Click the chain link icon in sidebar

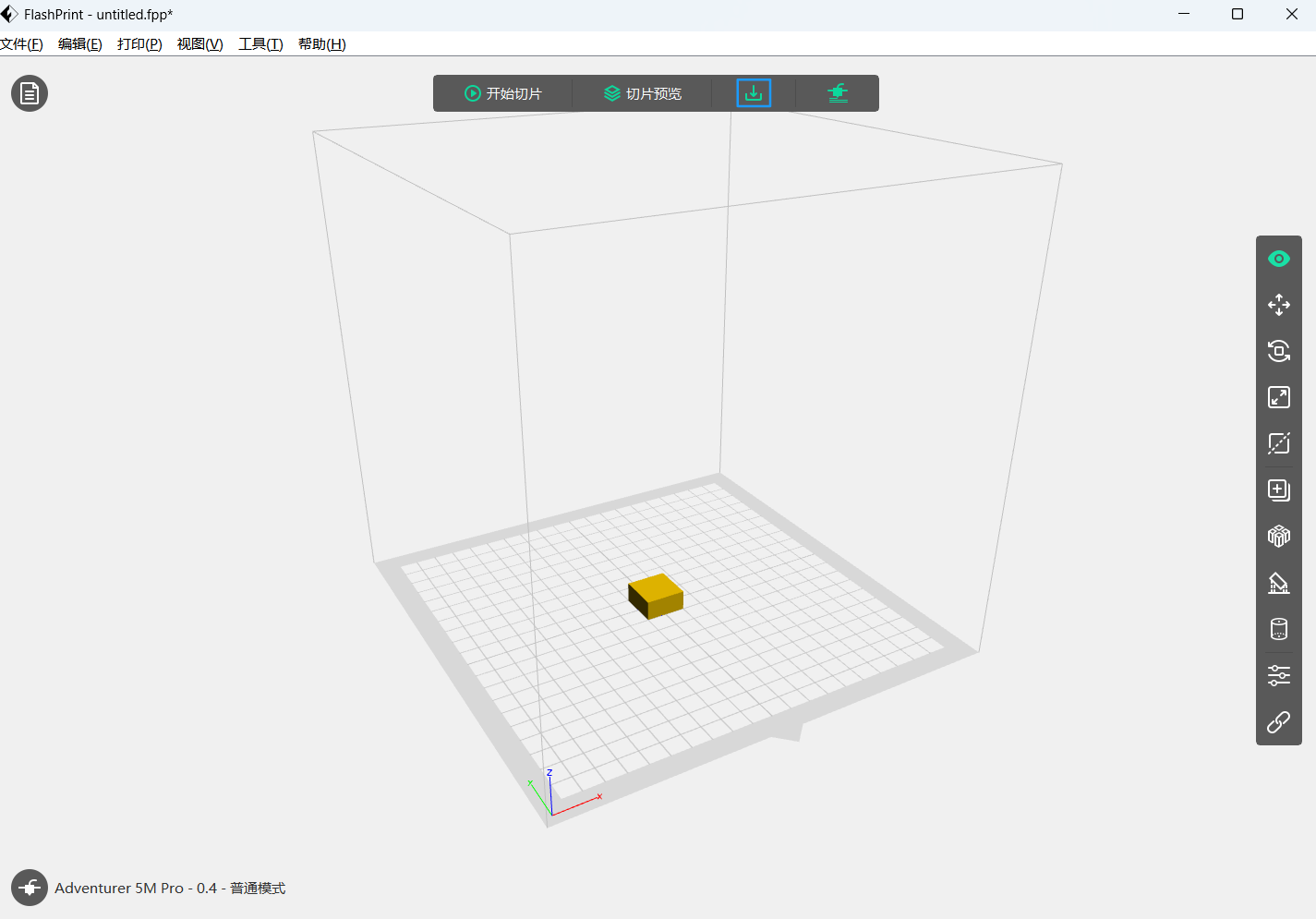click(1278, 722)
